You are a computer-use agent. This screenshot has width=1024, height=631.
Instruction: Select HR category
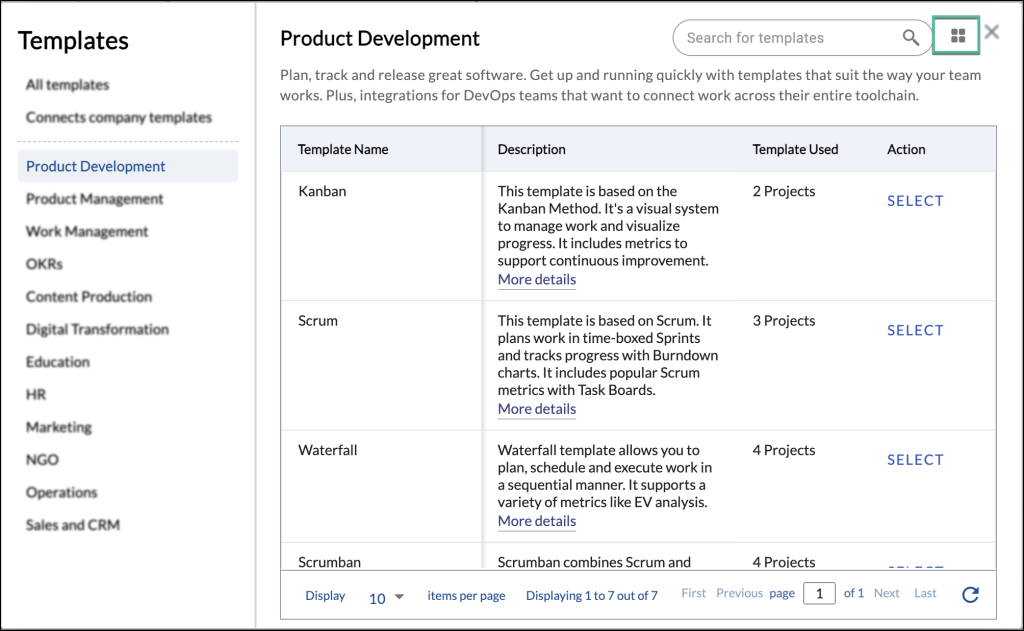36,395
